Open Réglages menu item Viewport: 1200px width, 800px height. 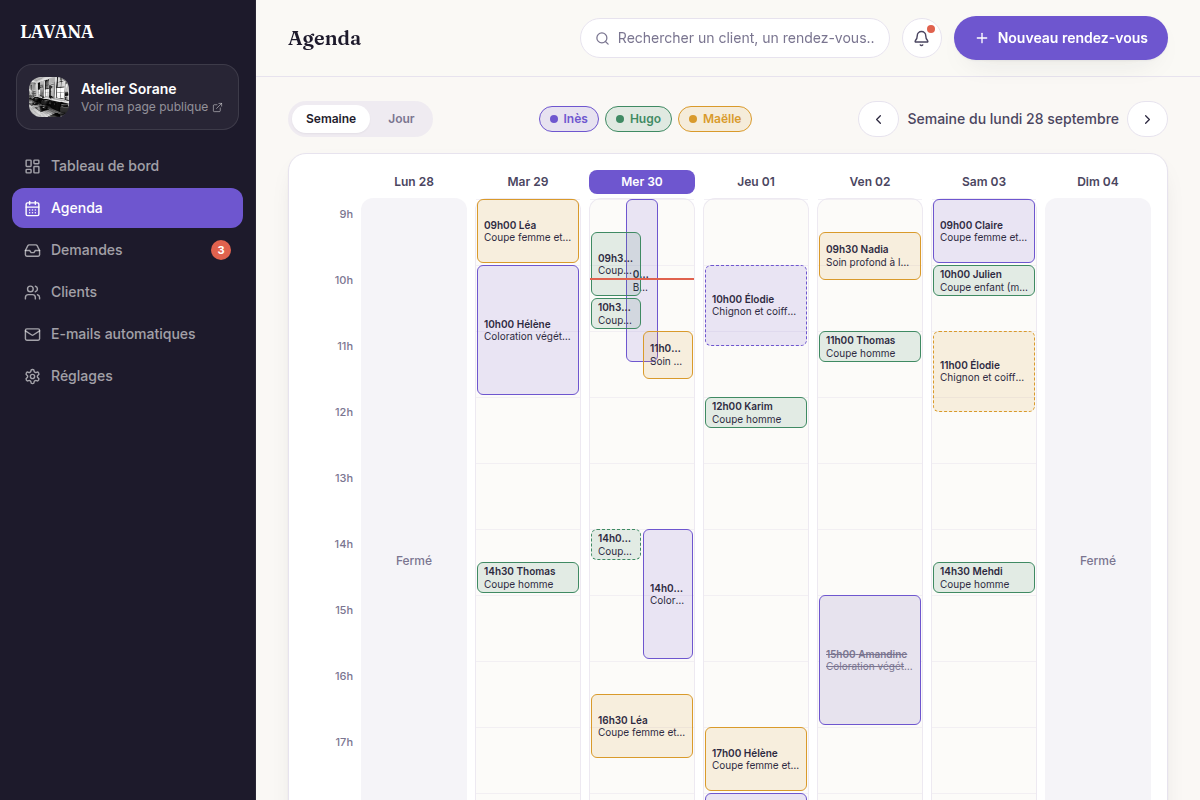click(x=127, y=376)
